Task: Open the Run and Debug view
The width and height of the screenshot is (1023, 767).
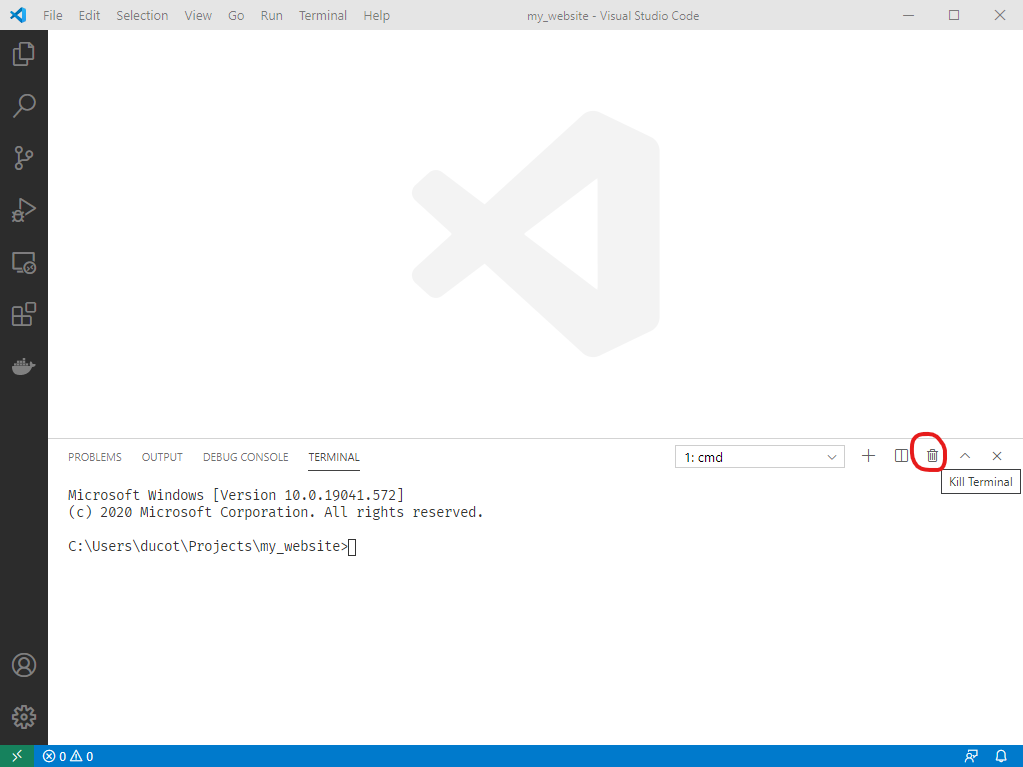Action: (23, 210)
